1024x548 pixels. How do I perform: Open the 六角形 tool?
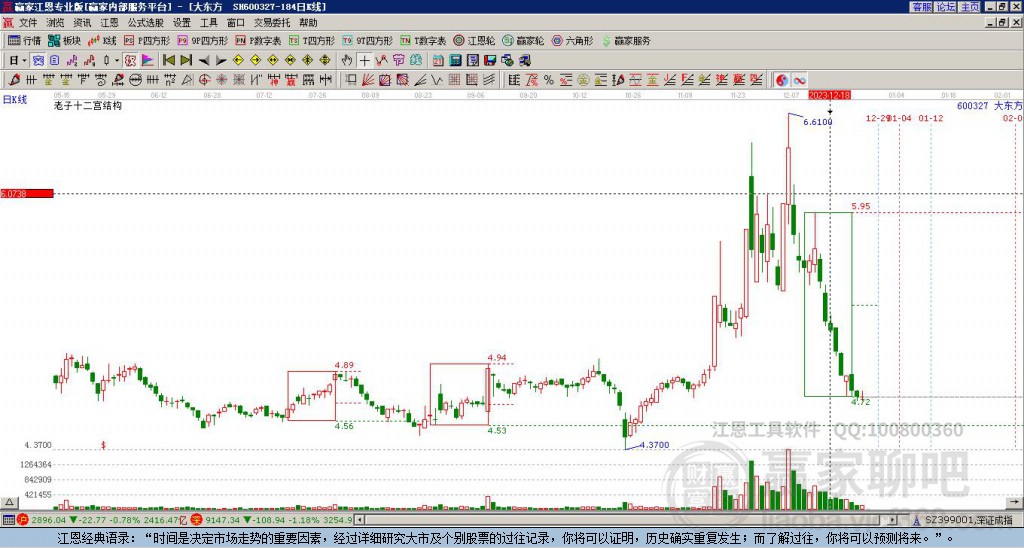(x=573, y=40)
